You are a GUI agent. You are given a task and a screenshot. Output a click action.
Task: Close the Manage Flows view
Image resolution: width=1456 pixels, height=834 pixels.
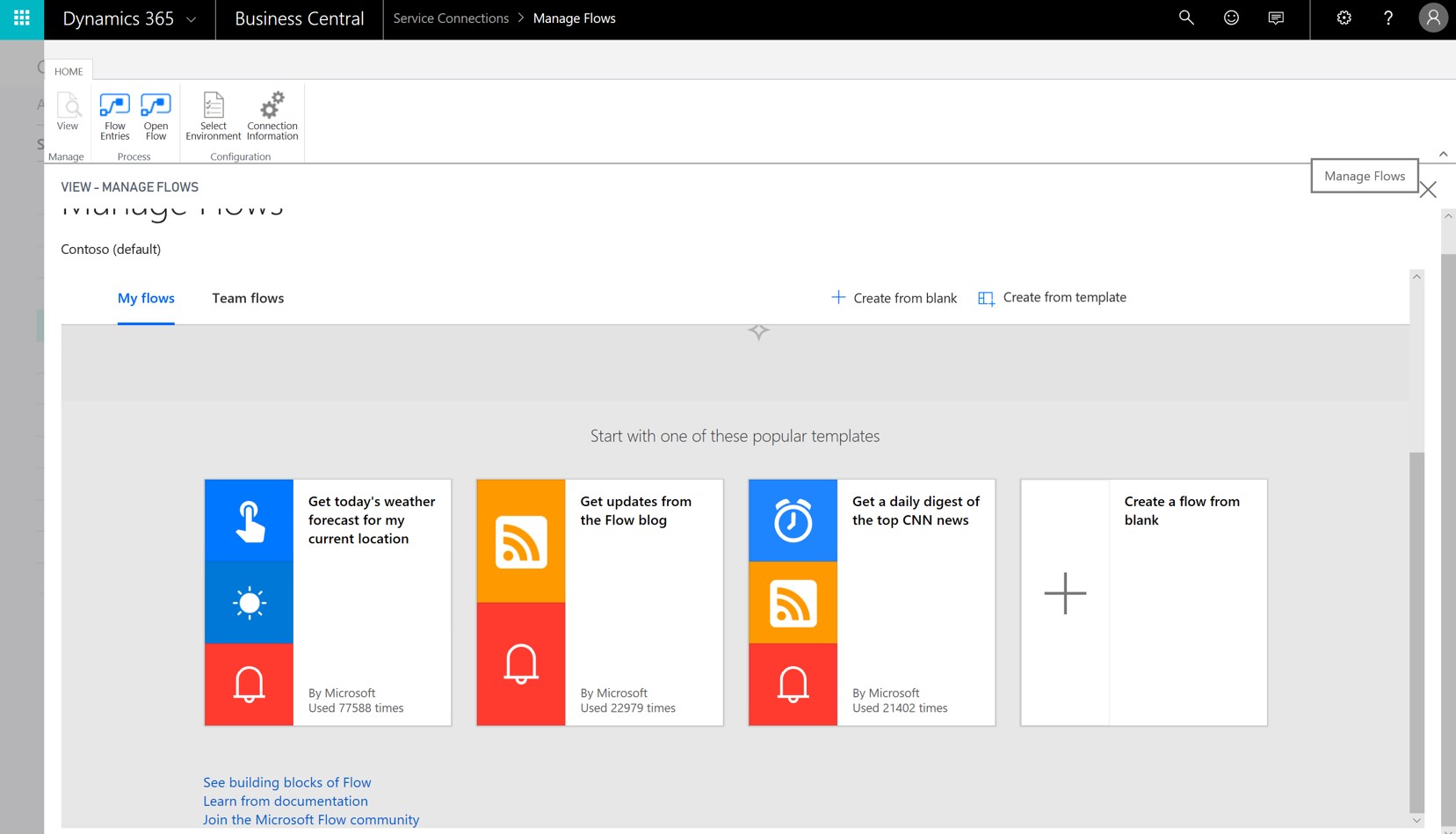[1428, 189]
